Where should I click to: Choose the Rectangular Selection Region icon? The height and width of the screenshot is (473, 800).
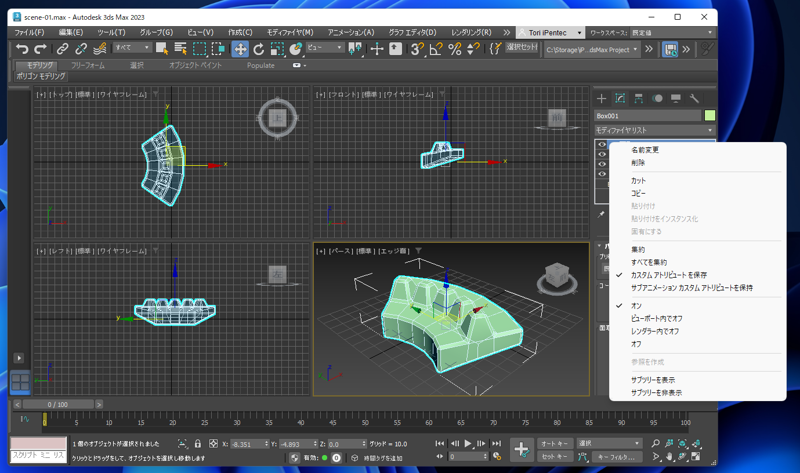tap(199, 49)
